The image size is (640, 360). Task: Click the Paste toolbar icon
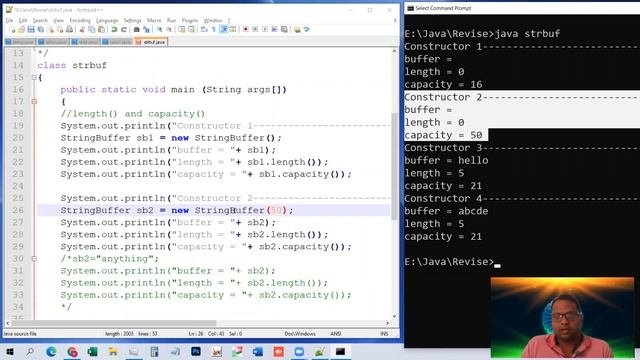click(101, 29)
